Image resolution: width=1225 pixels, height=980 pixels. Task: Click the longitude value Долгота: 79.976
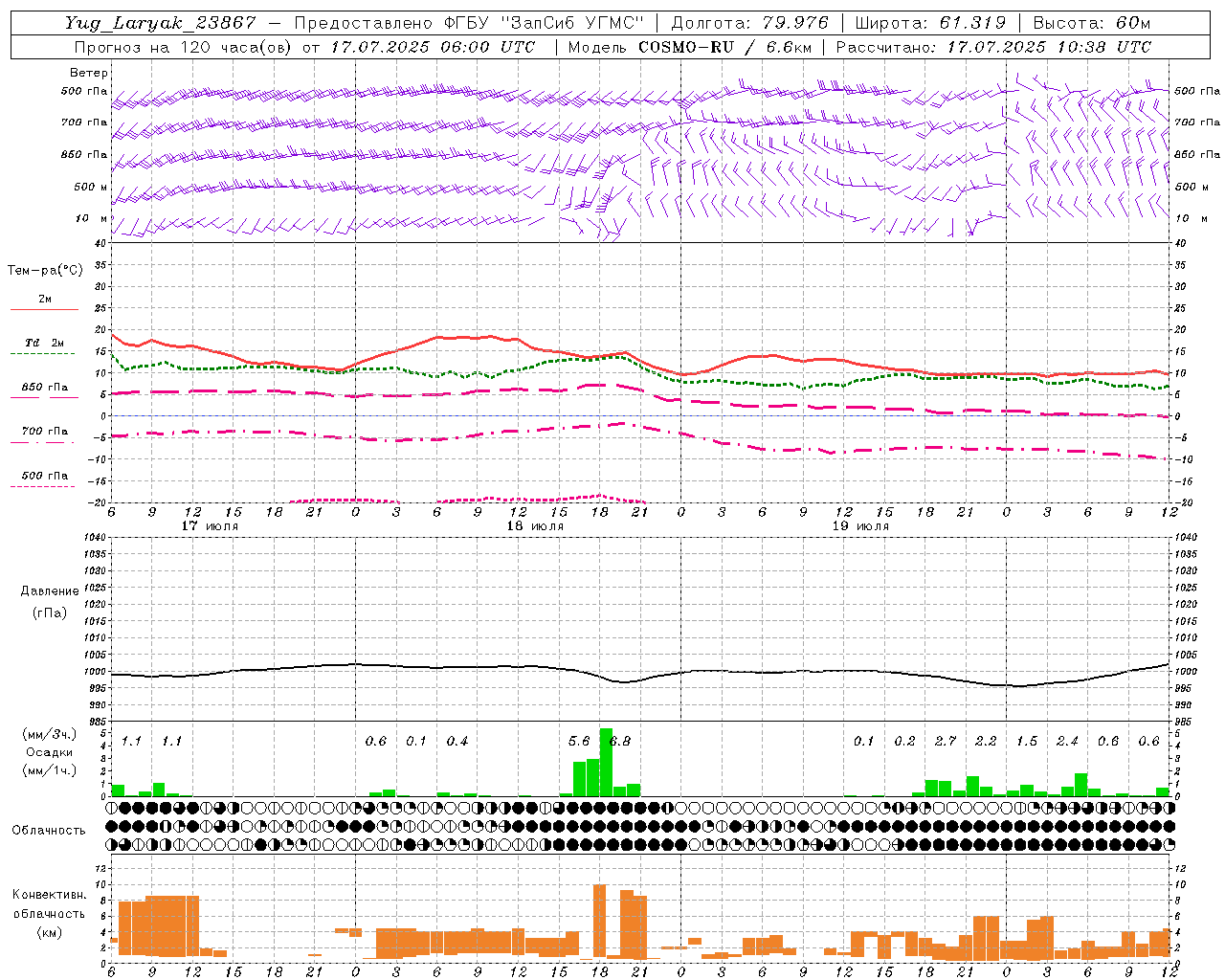tap(750, 23)
